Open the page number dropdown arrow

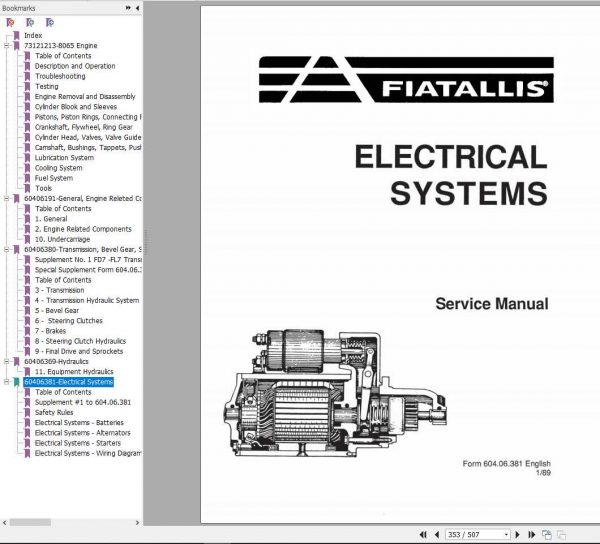coord(506,534)
